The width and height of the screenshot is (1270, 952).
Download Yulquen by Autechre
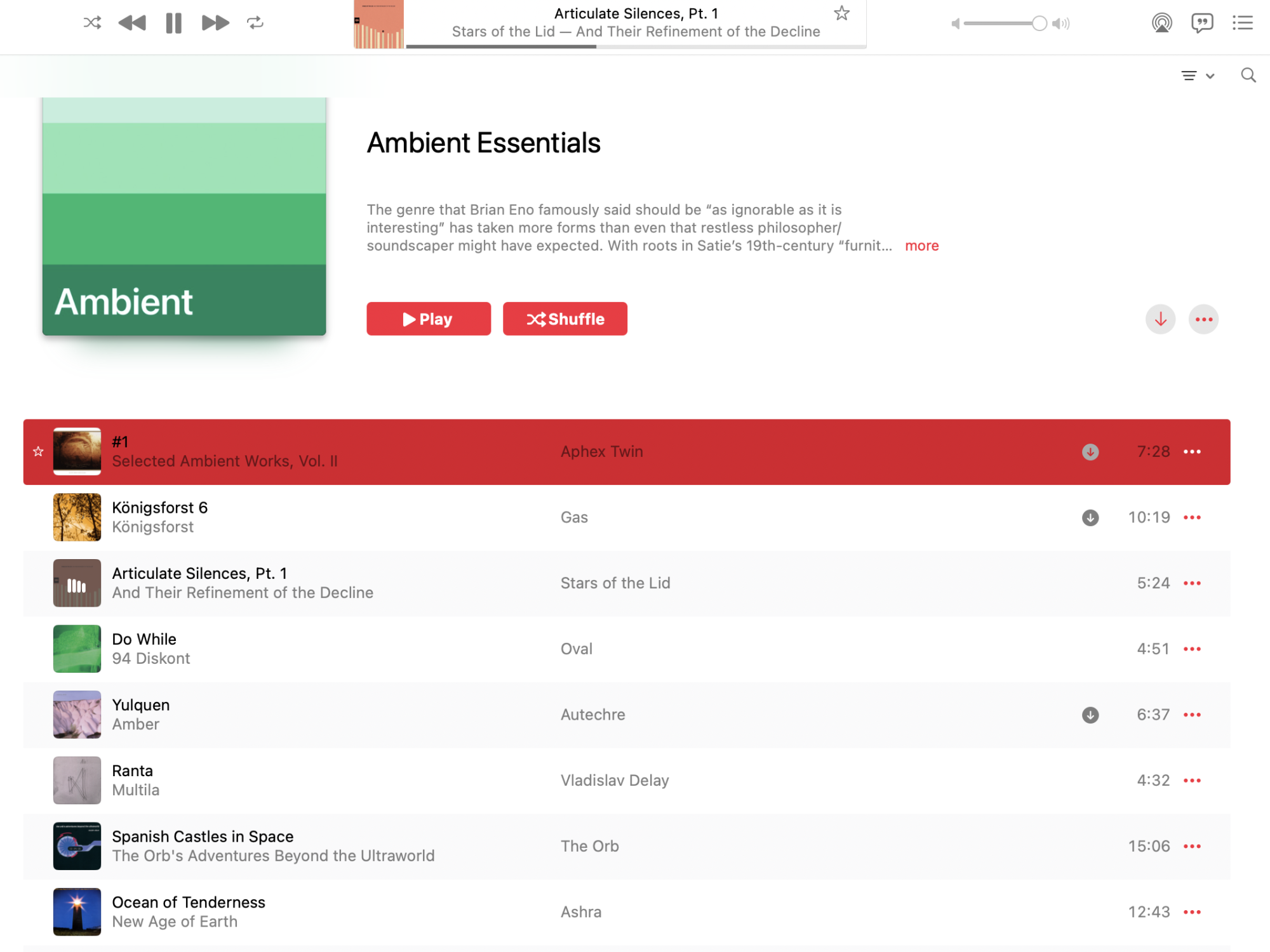(1090, 715)
